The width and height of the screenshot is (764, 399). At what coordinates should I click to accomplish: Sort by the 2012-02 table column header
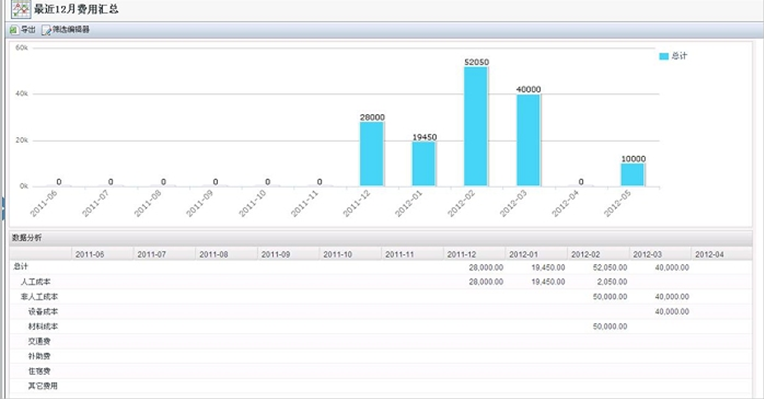(x=598, y=254)
